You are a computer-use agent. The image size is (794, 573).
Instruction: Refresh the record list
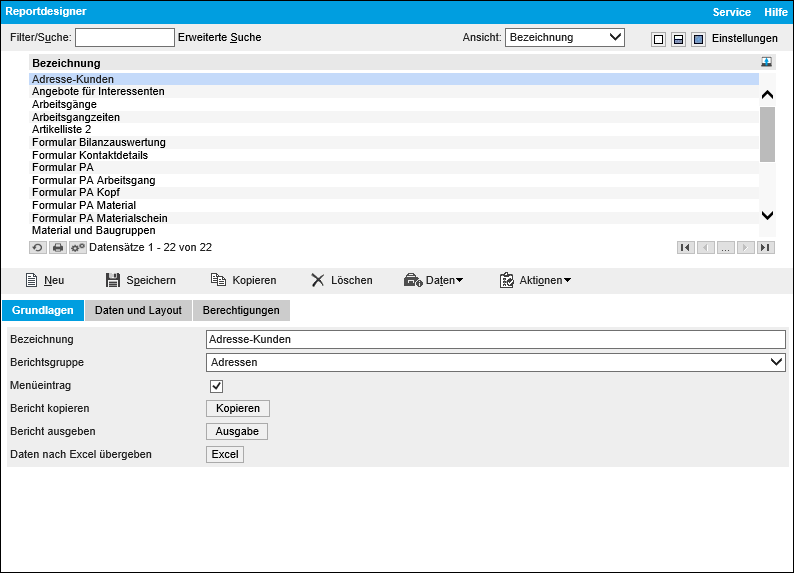click(38, 248)
